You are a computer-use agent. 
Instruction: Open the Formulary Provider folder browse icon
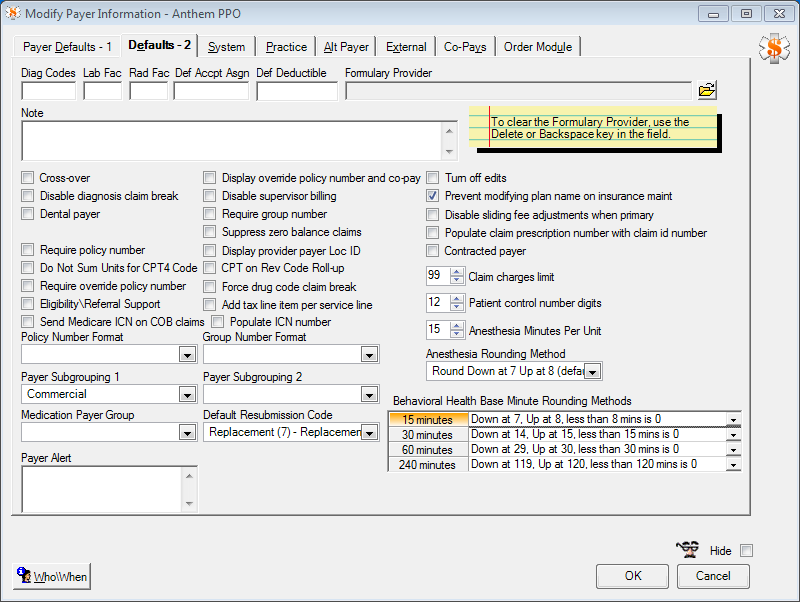(707, 90)
